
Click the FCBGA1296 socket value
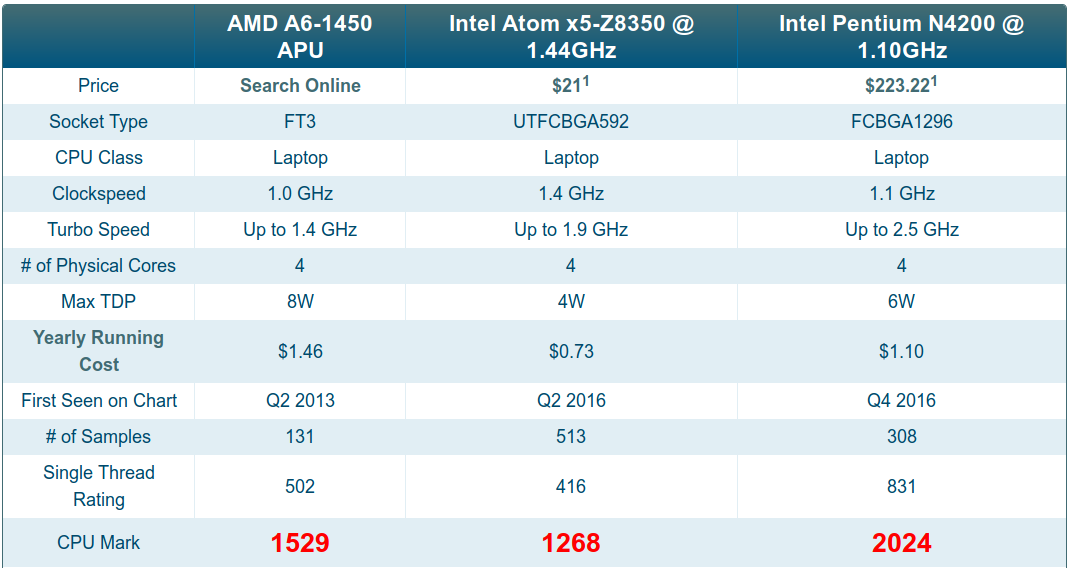(901, 122)
